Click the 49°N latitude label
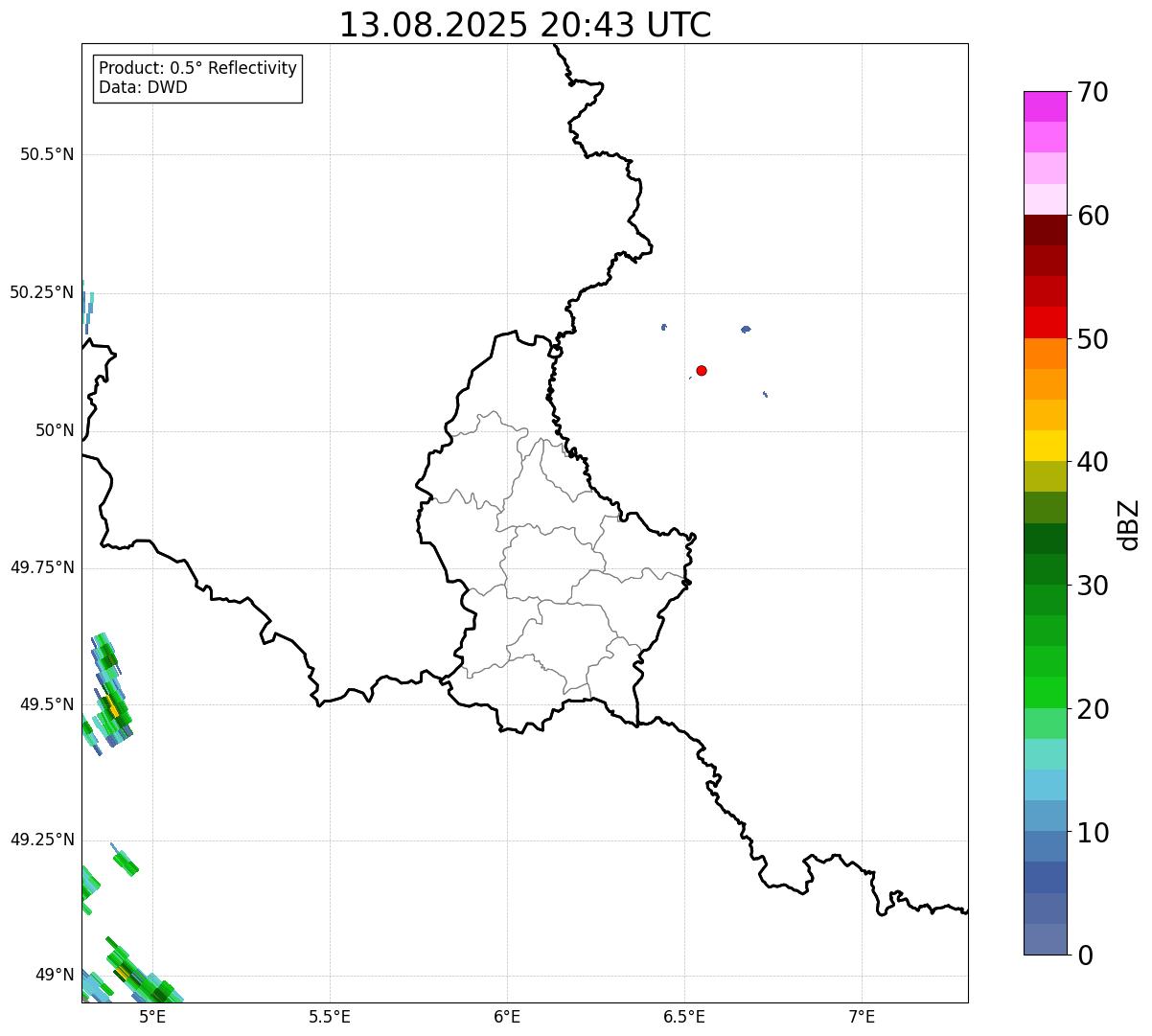Screen dimensions: 1152x1036 55,975
